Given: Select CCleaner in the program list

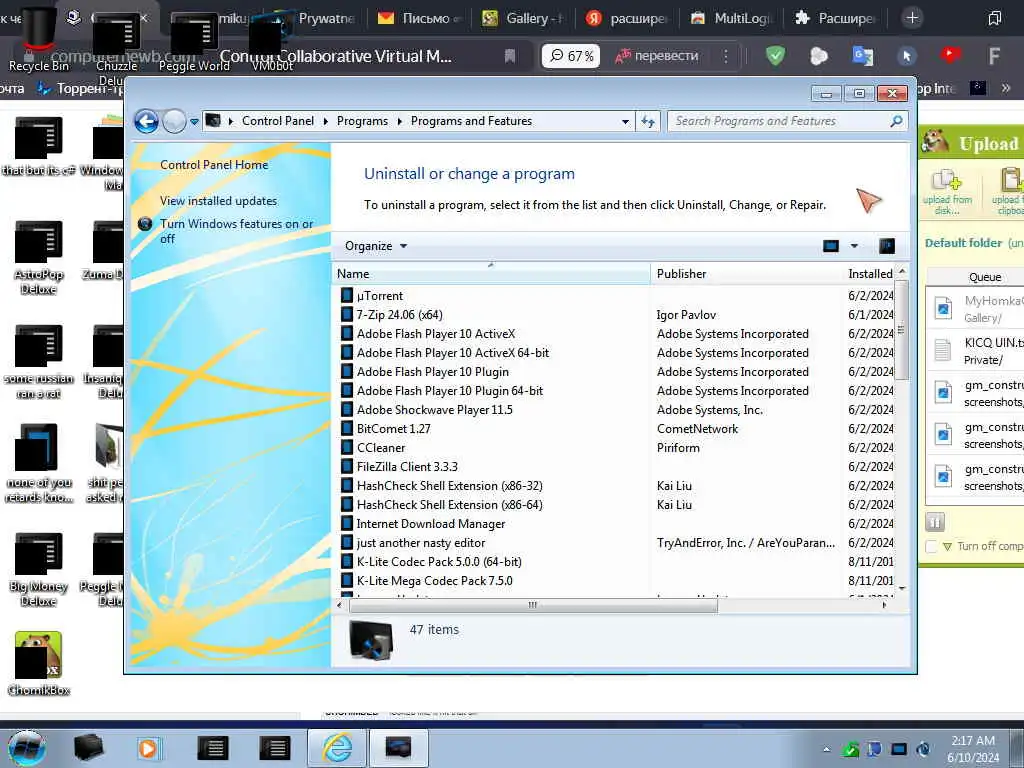Looking at the screenshot, I should [381, 447].
